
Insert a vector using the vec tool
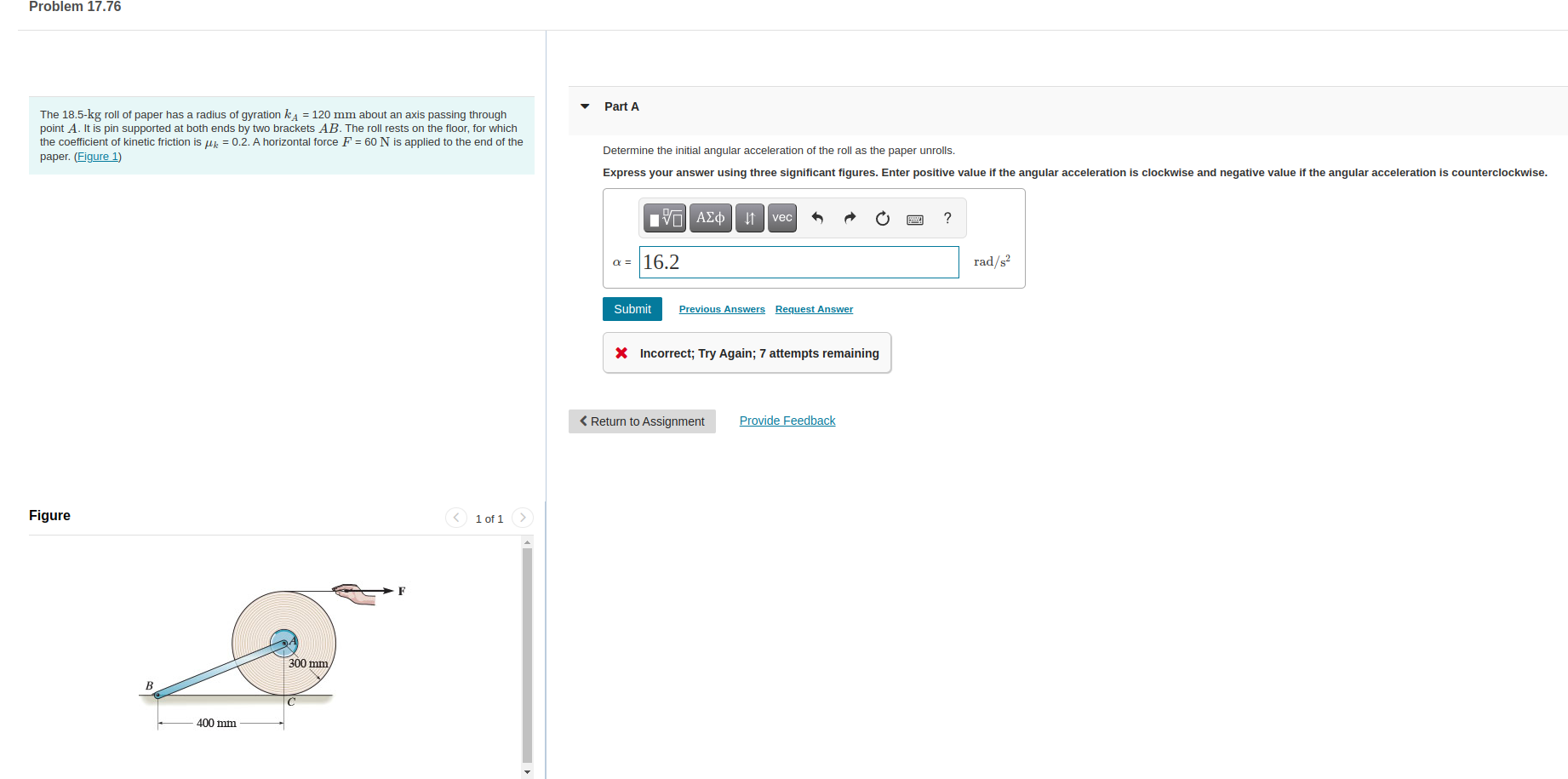tap(781, 218)
